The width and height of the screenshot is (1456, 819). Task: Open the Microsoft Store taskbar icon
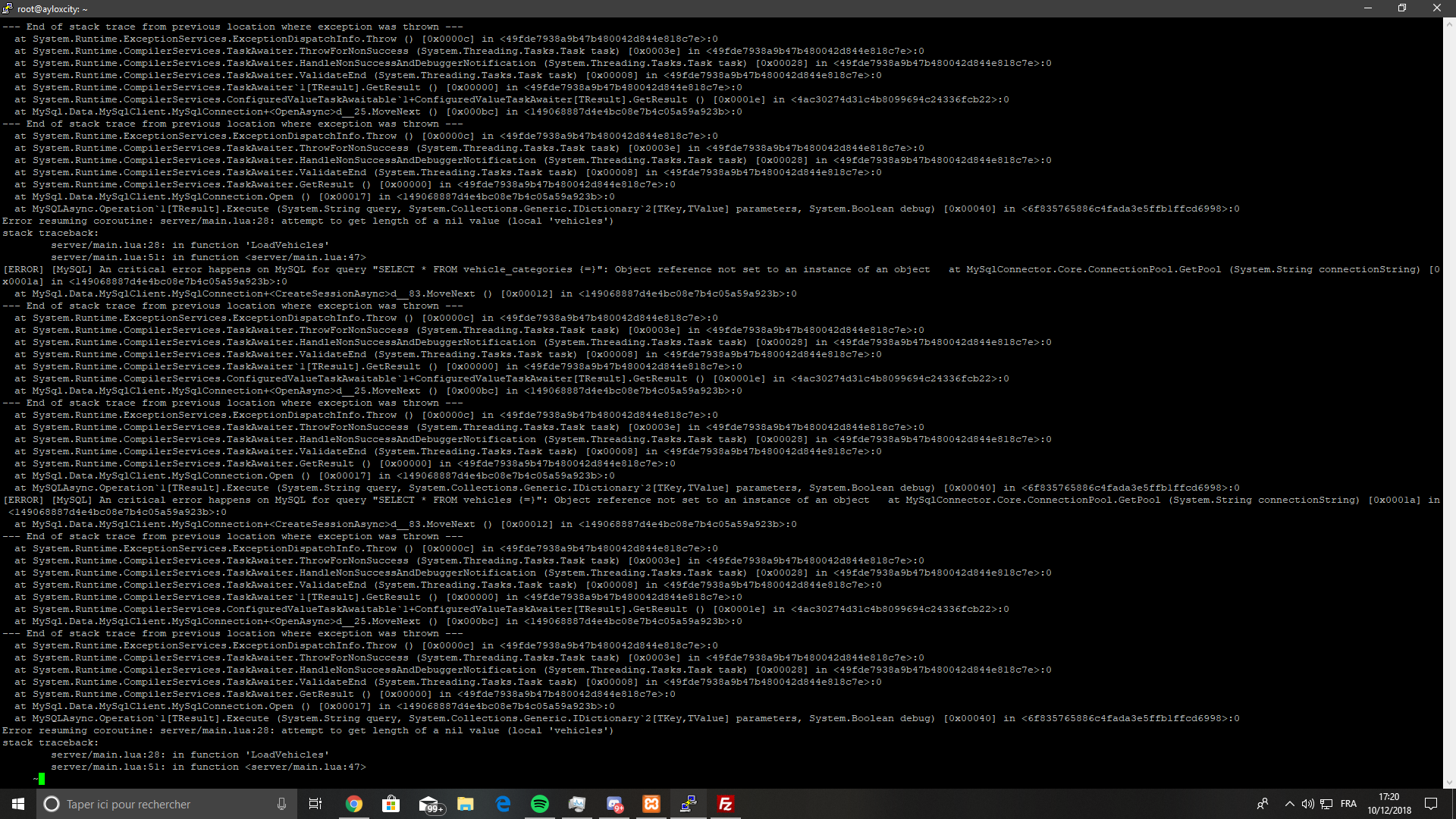tap(391, 804)
